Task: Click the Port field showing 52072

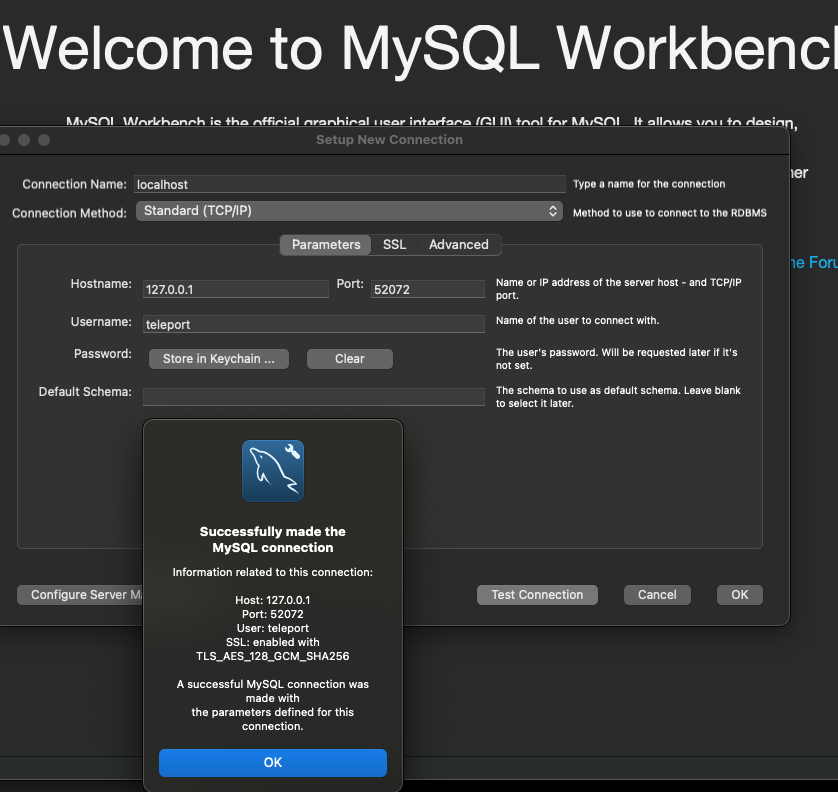Action: click(x=428, y=289)
